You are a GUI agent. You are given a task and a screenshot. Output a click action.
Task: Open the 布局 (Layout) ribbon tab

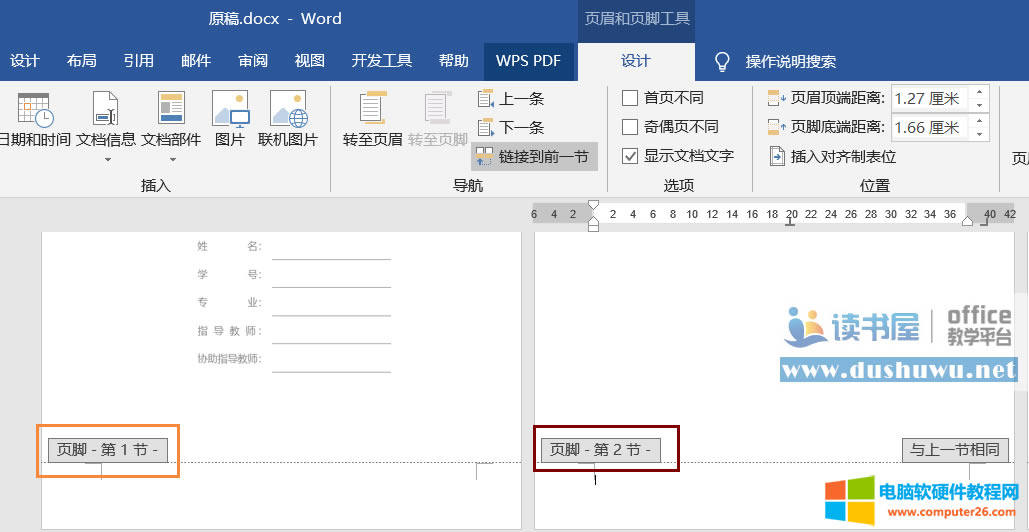[82, 61]
